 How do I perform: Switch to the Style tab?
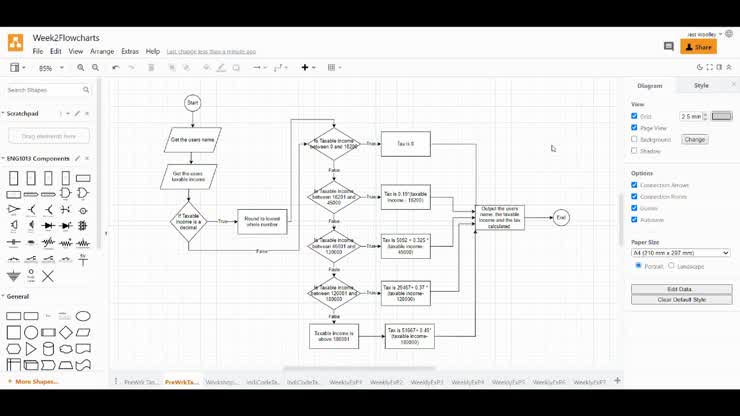[701, 85]
